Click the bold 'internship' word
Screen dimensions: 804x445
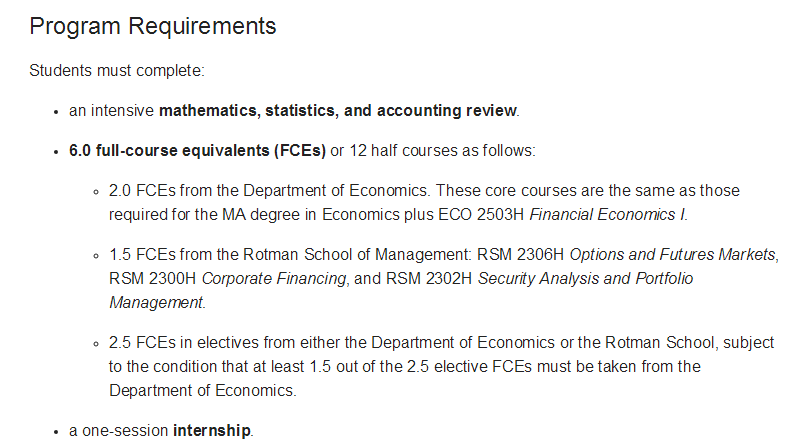[212, 431]
